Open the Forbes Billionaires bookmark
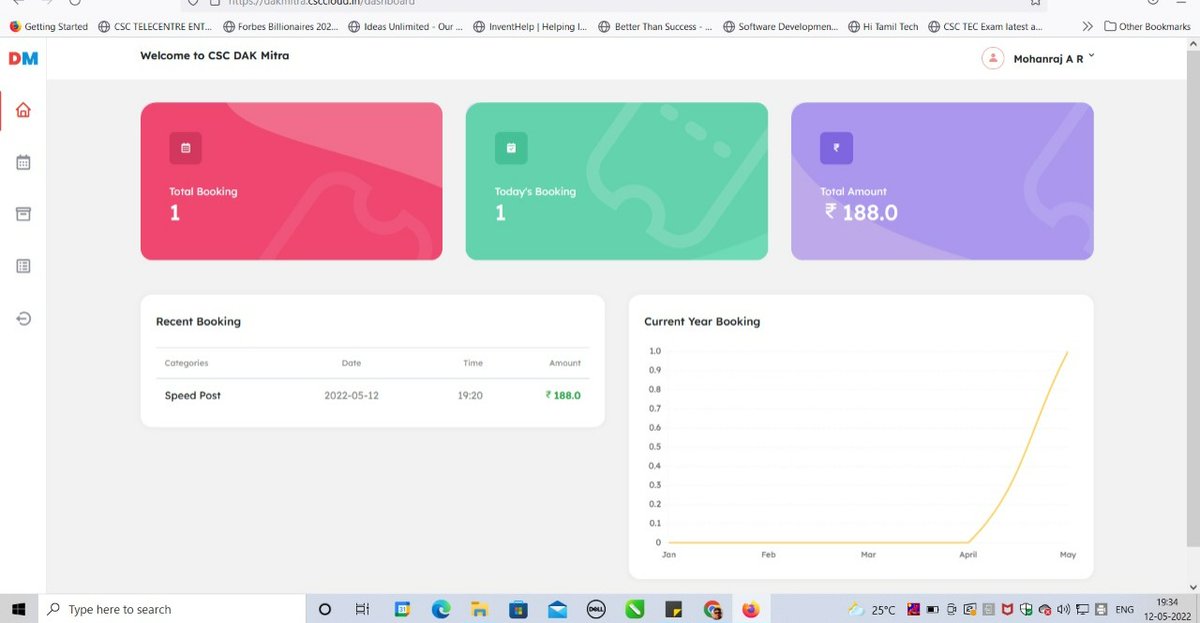 281,27
